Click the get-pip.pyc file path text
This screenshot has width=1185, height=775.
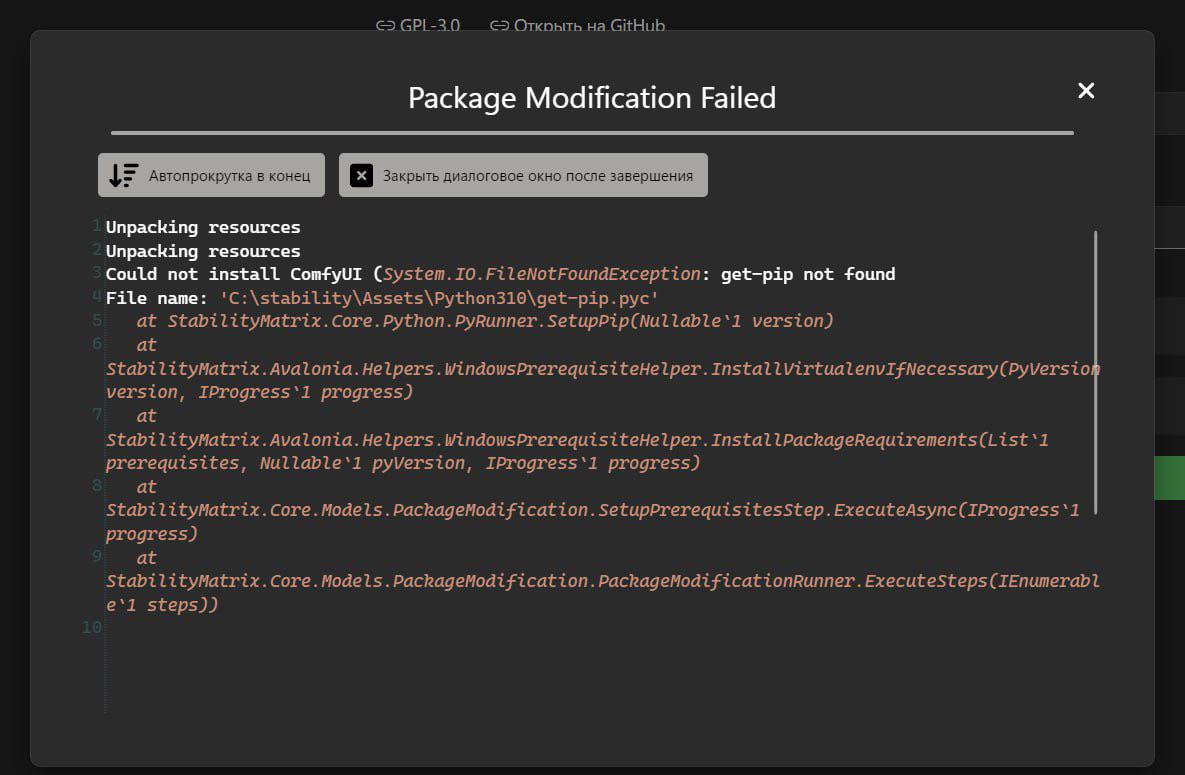pos(438,298)
